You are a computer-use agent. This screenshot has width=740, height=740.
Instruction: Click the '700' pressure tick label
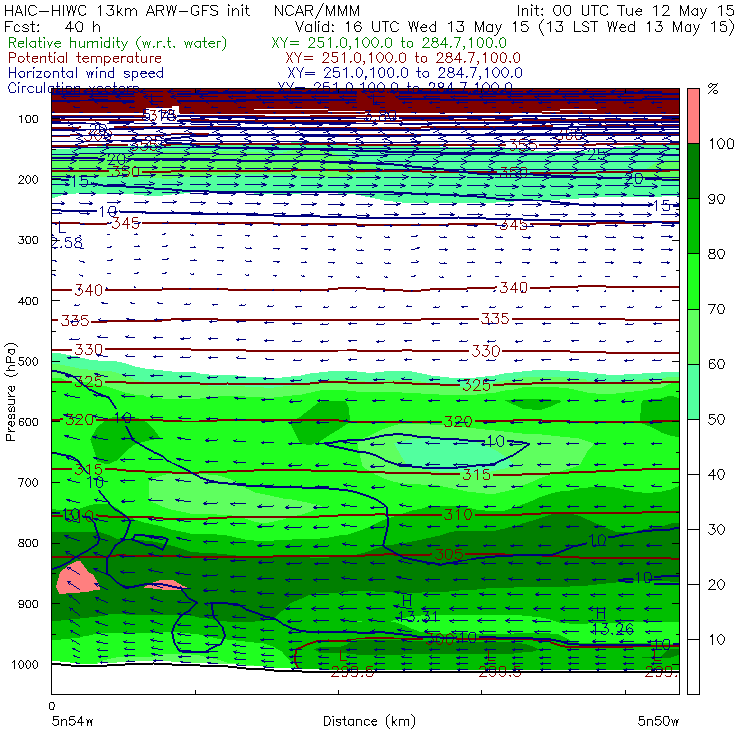coord(28,483)
